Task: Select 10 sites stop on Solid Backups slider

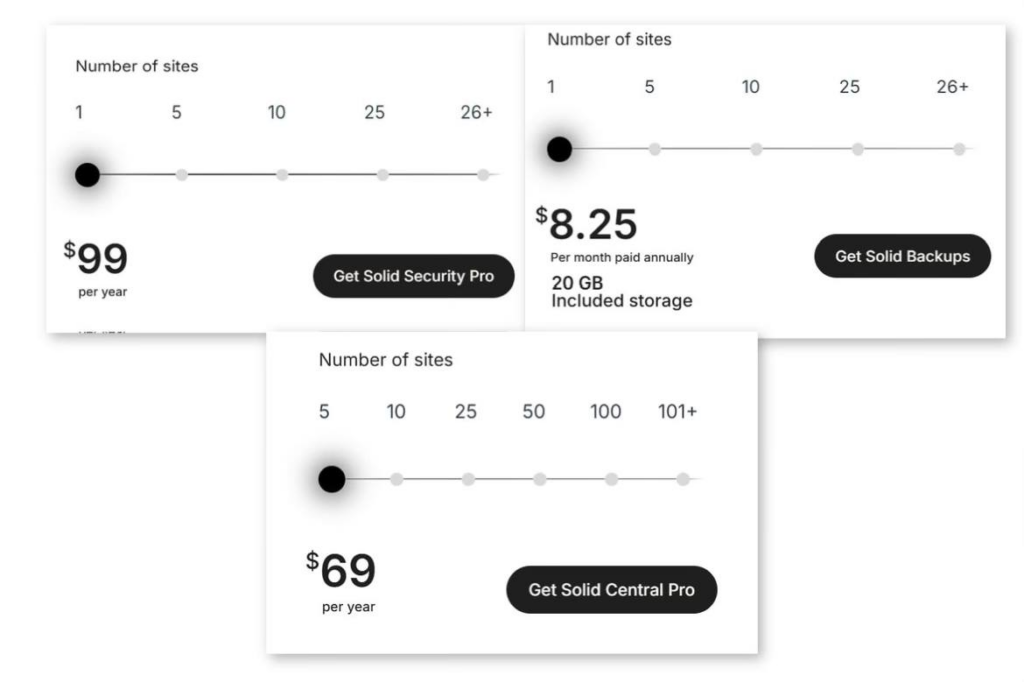Action: tap(756, 149)
